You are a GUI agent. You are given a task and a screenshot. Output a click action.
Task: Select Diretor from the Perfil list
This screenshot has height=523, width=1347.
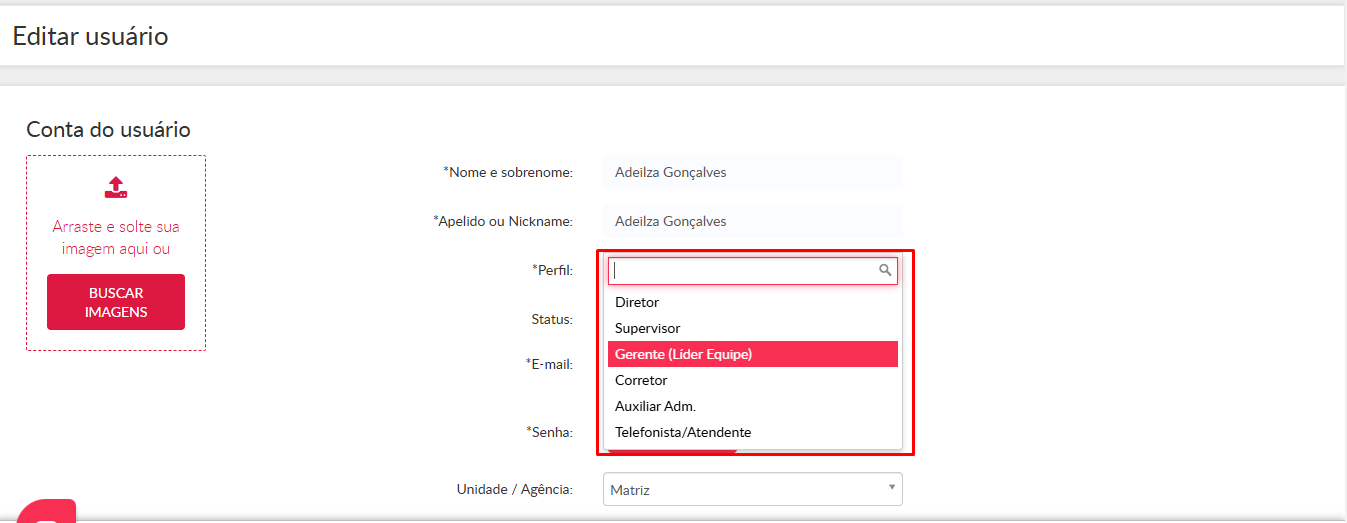coord(753,302)
